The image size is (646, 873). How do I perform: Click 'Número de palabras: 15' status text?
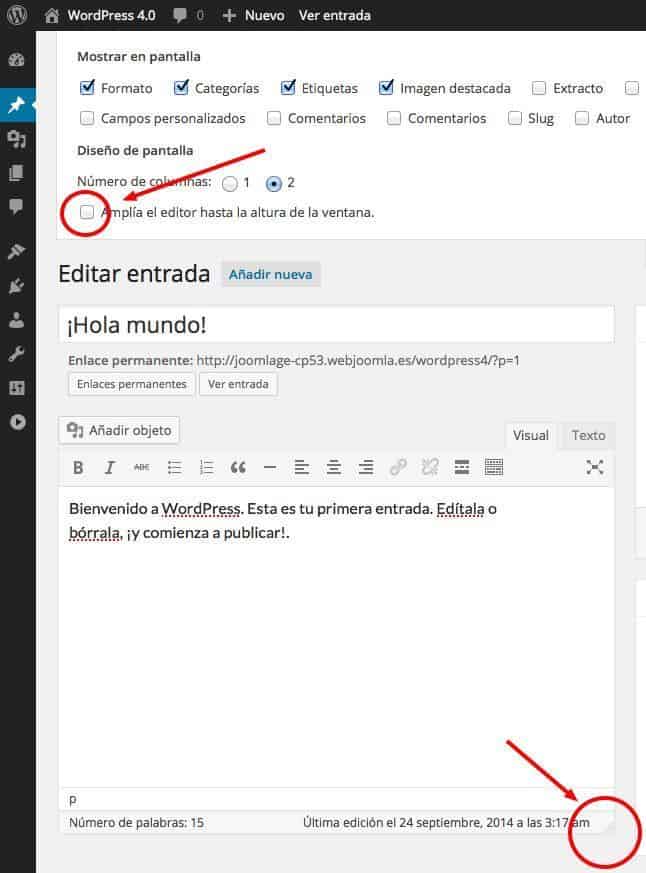(136, 823)
